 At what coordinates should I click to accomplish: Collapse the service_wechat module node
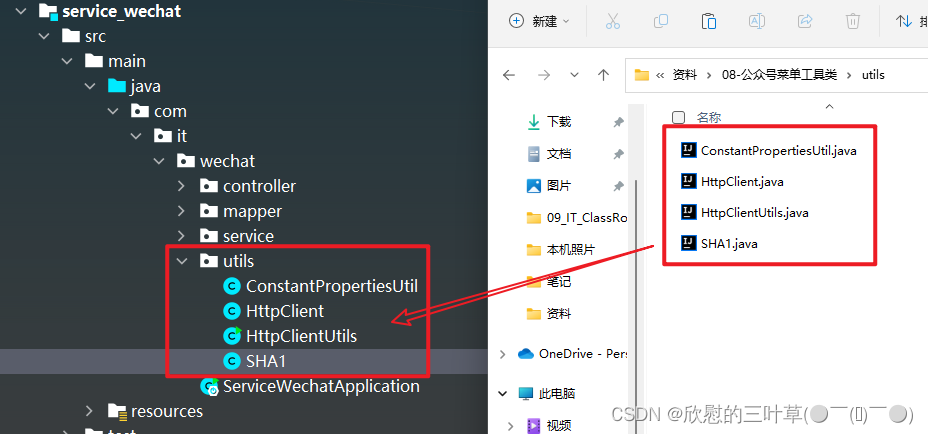[21, 11]
